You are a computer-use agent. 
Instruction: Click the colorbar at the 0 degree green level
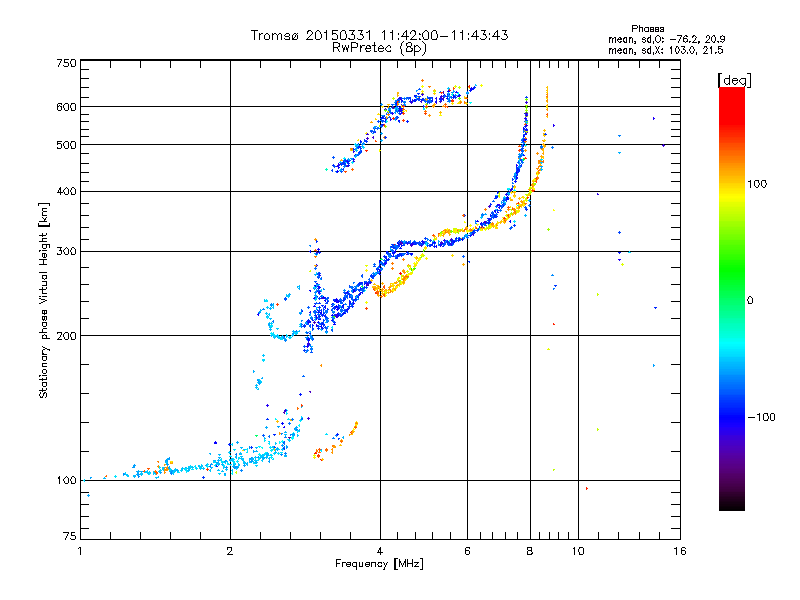click(x=732, y=300)
